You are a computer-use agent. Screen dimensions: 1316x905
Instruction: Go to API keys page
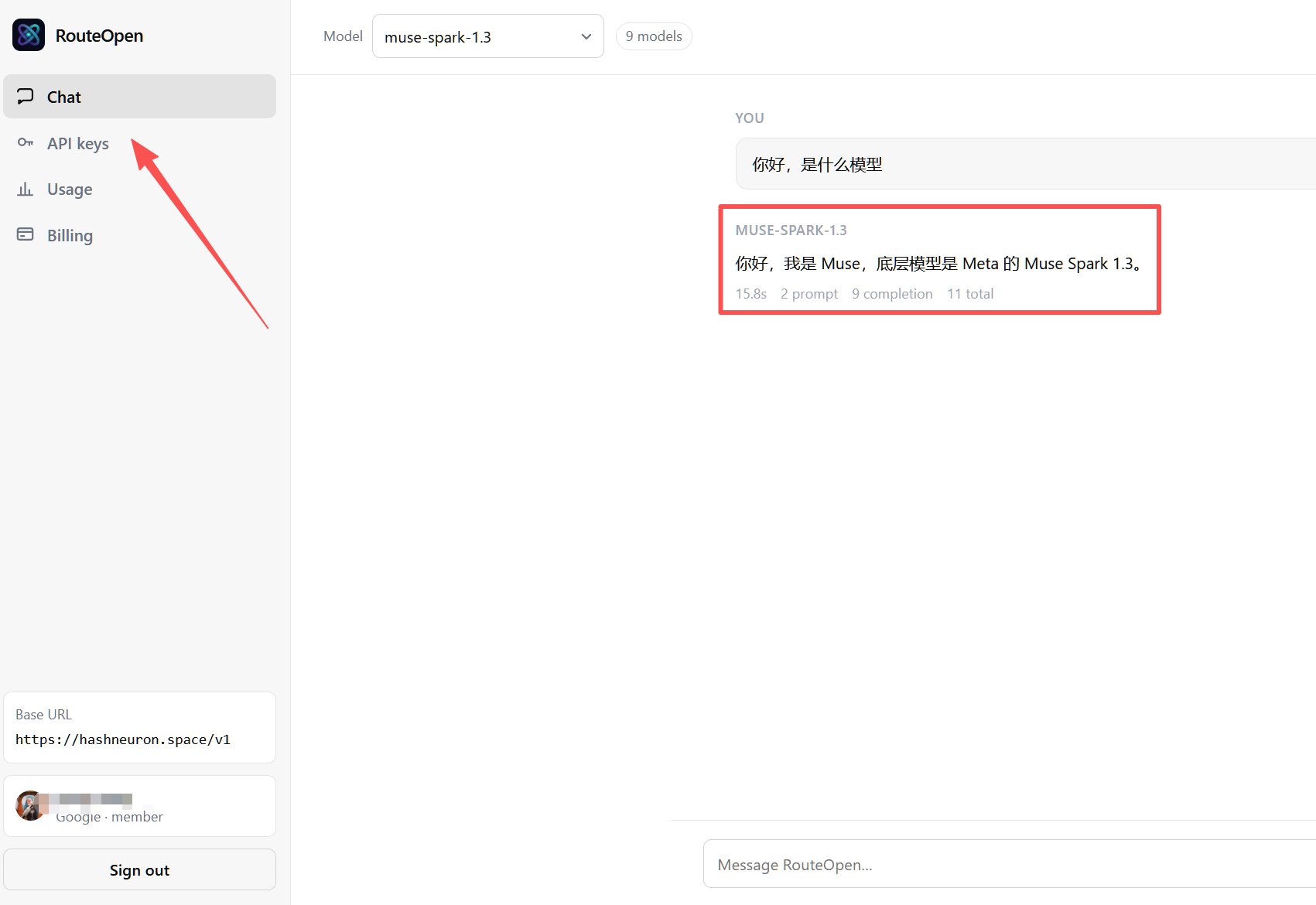click(x=139, y=143)
